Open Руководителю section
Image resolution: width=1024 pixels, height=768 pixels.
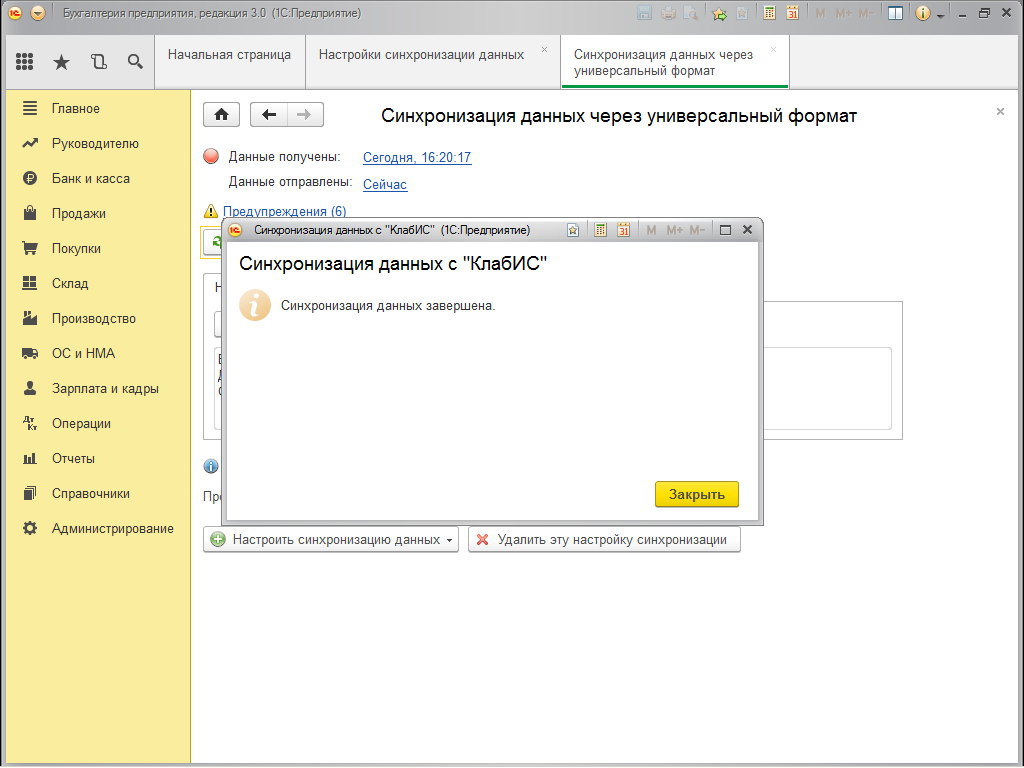point(98,144)
